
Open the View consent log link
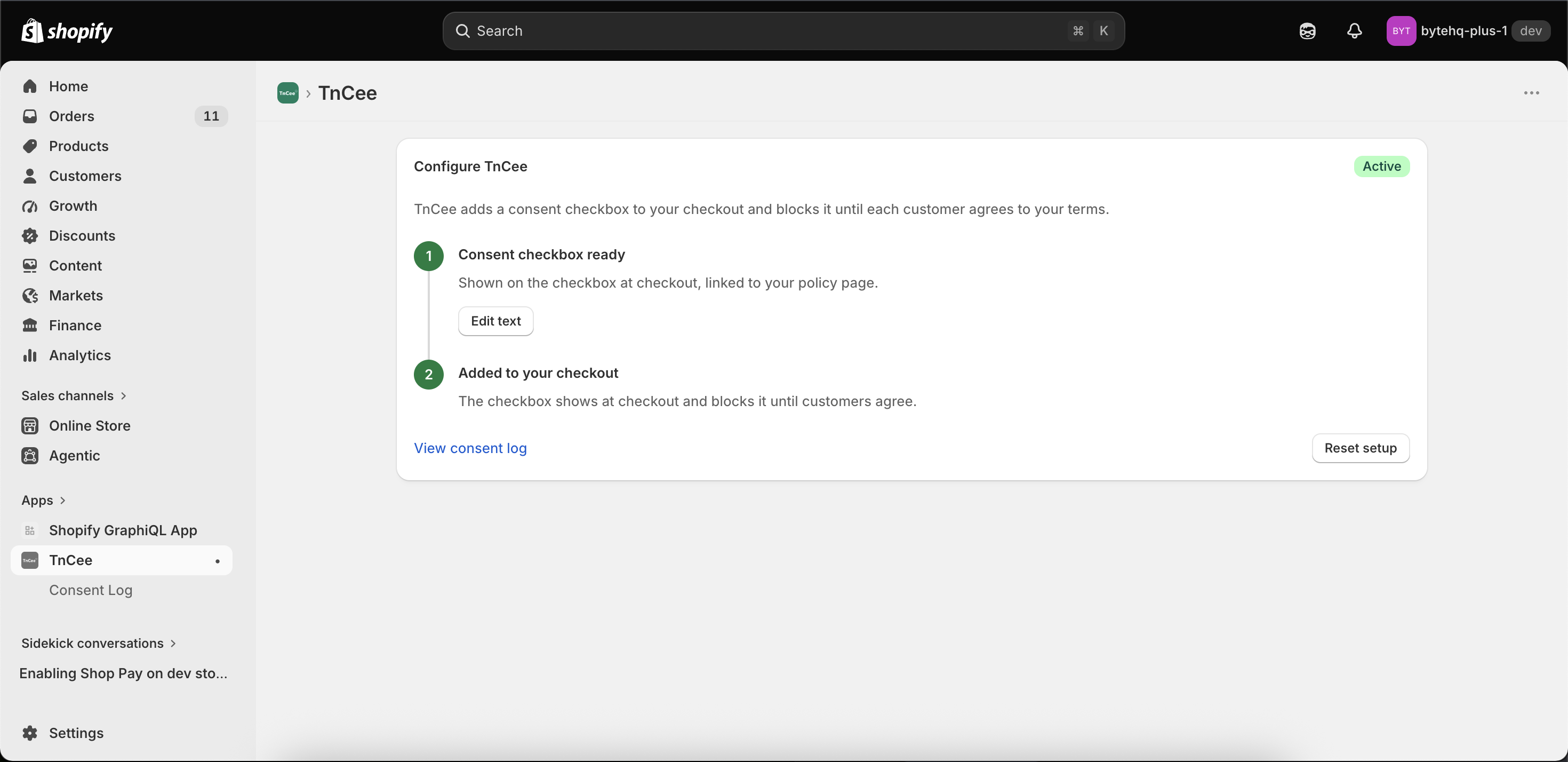pos(470,448)
